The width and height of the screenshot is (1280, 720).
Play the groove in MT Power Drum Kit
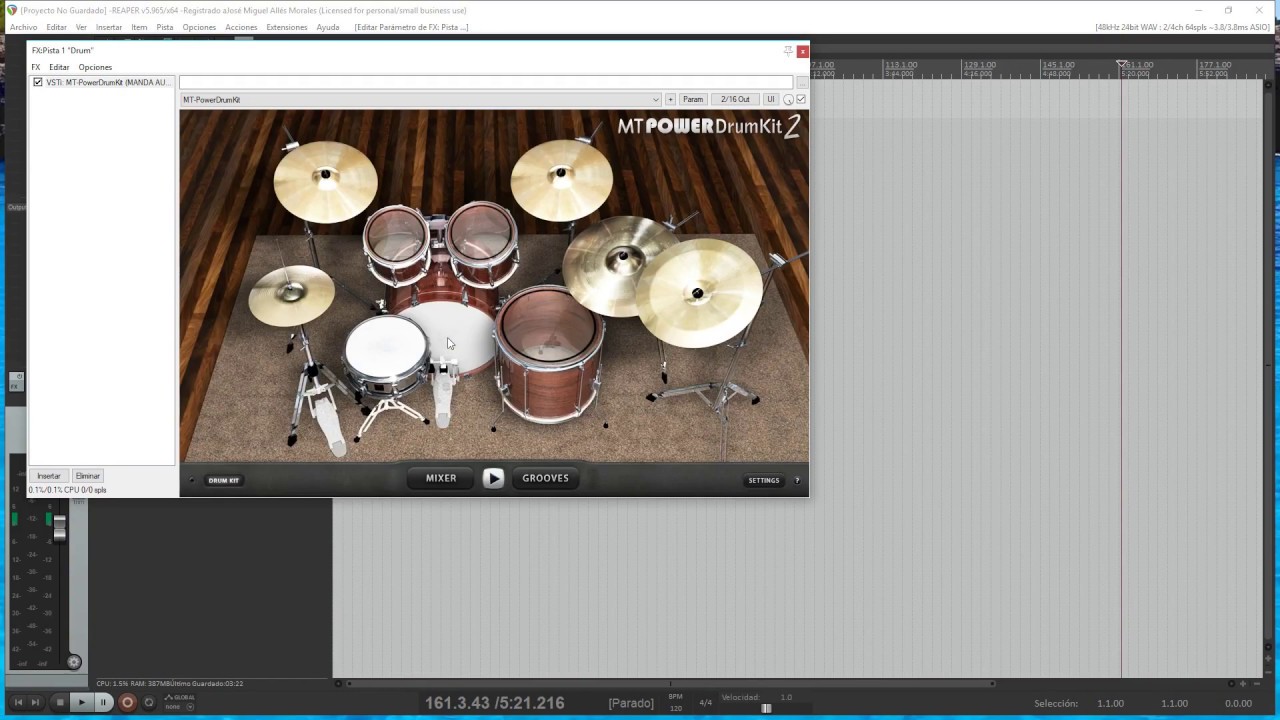point(493,478)
